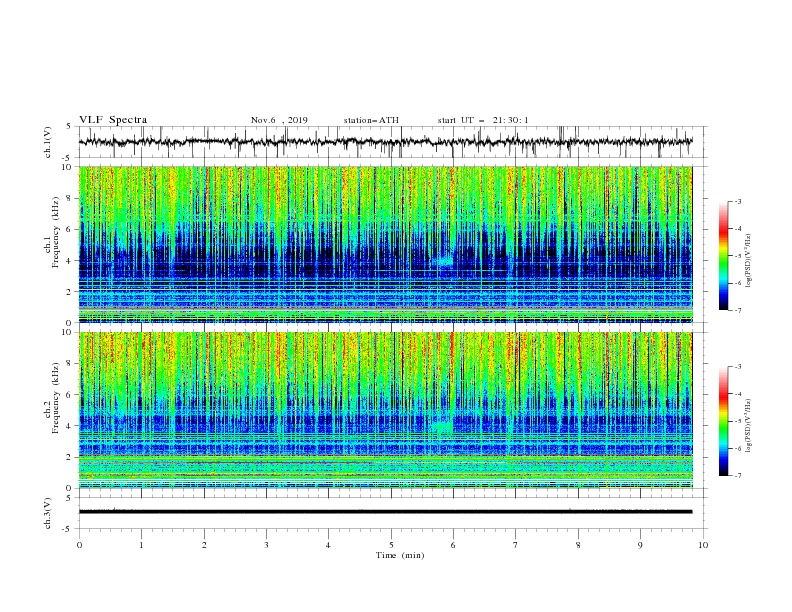
Task: Click the "VLF Spectra" title text
Action: pos(113,120)
